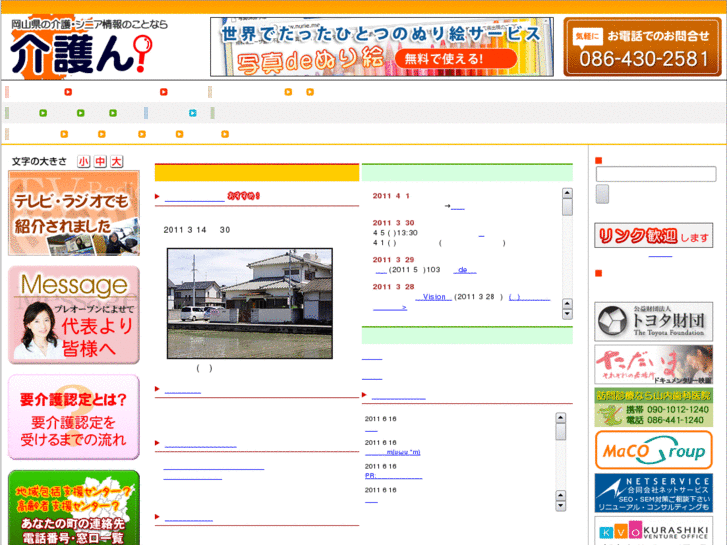
Task: Set text size to 大 (large)
Action: [x=116, y=161]
